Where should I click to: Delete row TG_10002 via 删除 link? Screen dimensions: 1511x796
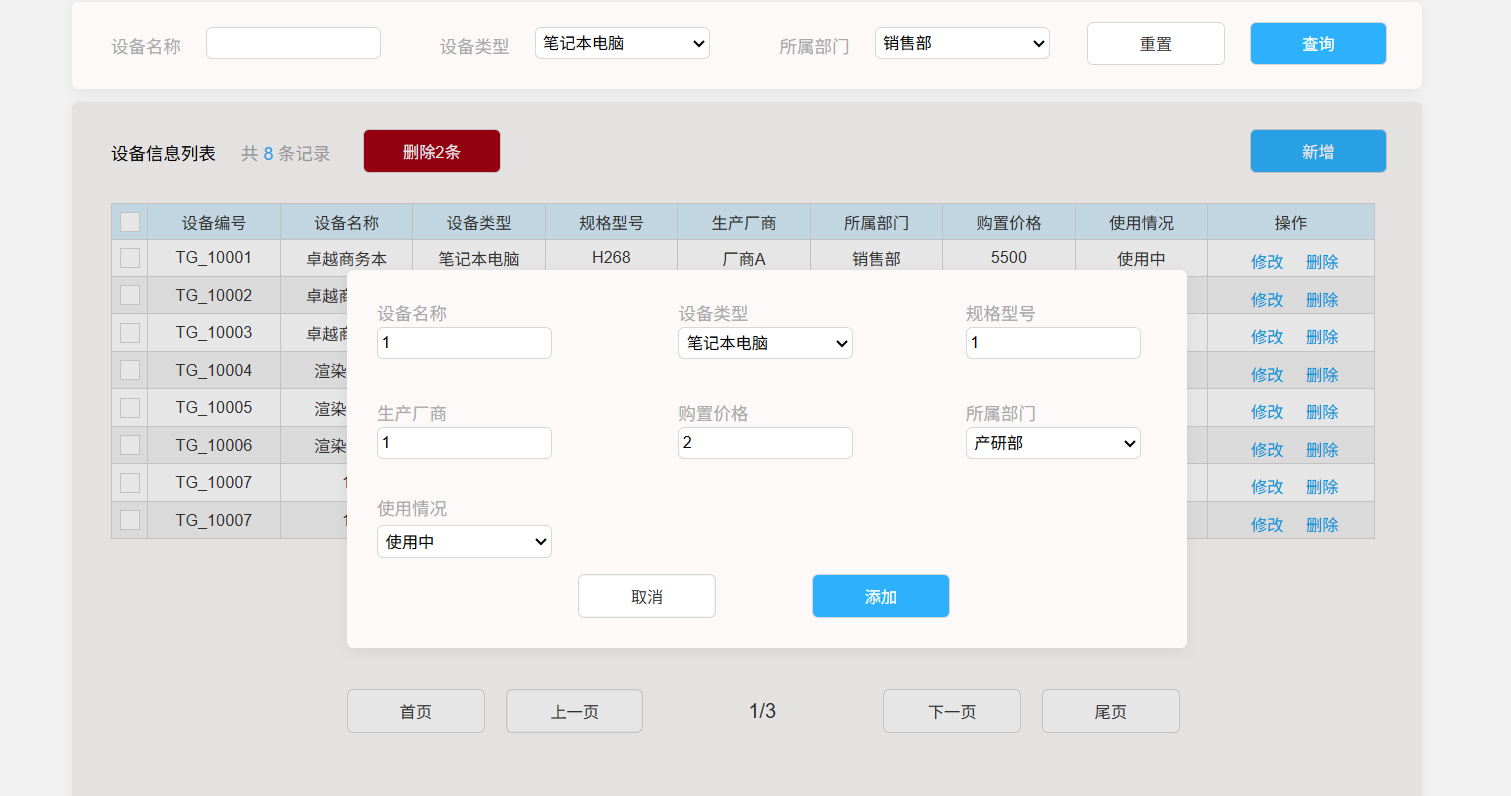pyautogui.click(x=1322, y=299)
